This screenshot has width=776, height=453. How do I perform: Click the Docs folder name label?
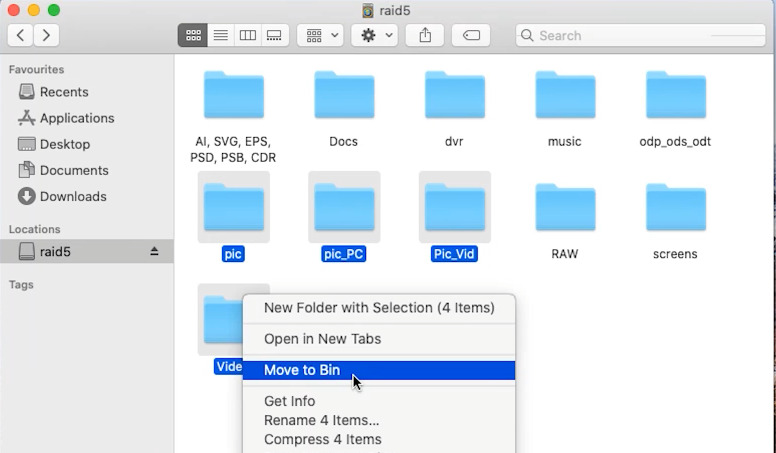click(343, 142)
